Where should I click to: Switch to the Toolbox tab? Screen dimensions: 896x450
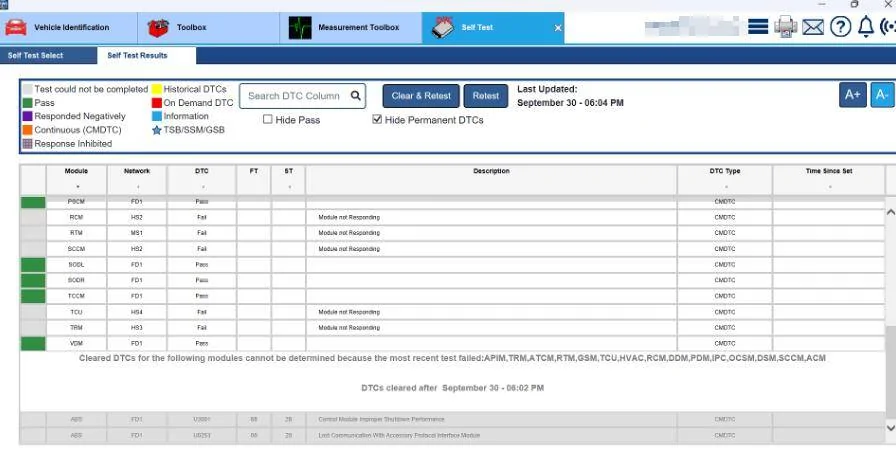(x=209, y=27)
